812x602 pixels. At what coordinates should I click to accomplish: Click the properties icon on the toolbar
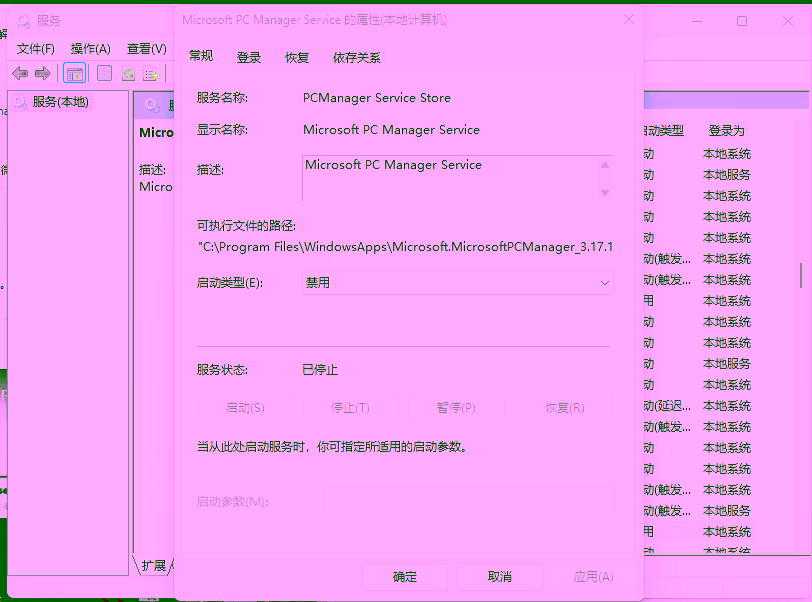tap(104, 72)
